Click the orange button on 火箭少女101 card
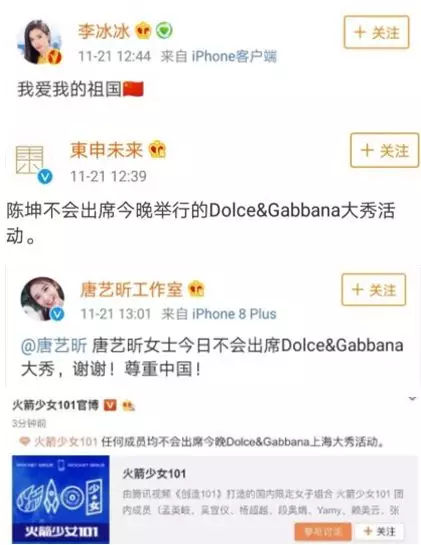Screen dimensions: 421x545 (x=323, y=531)
